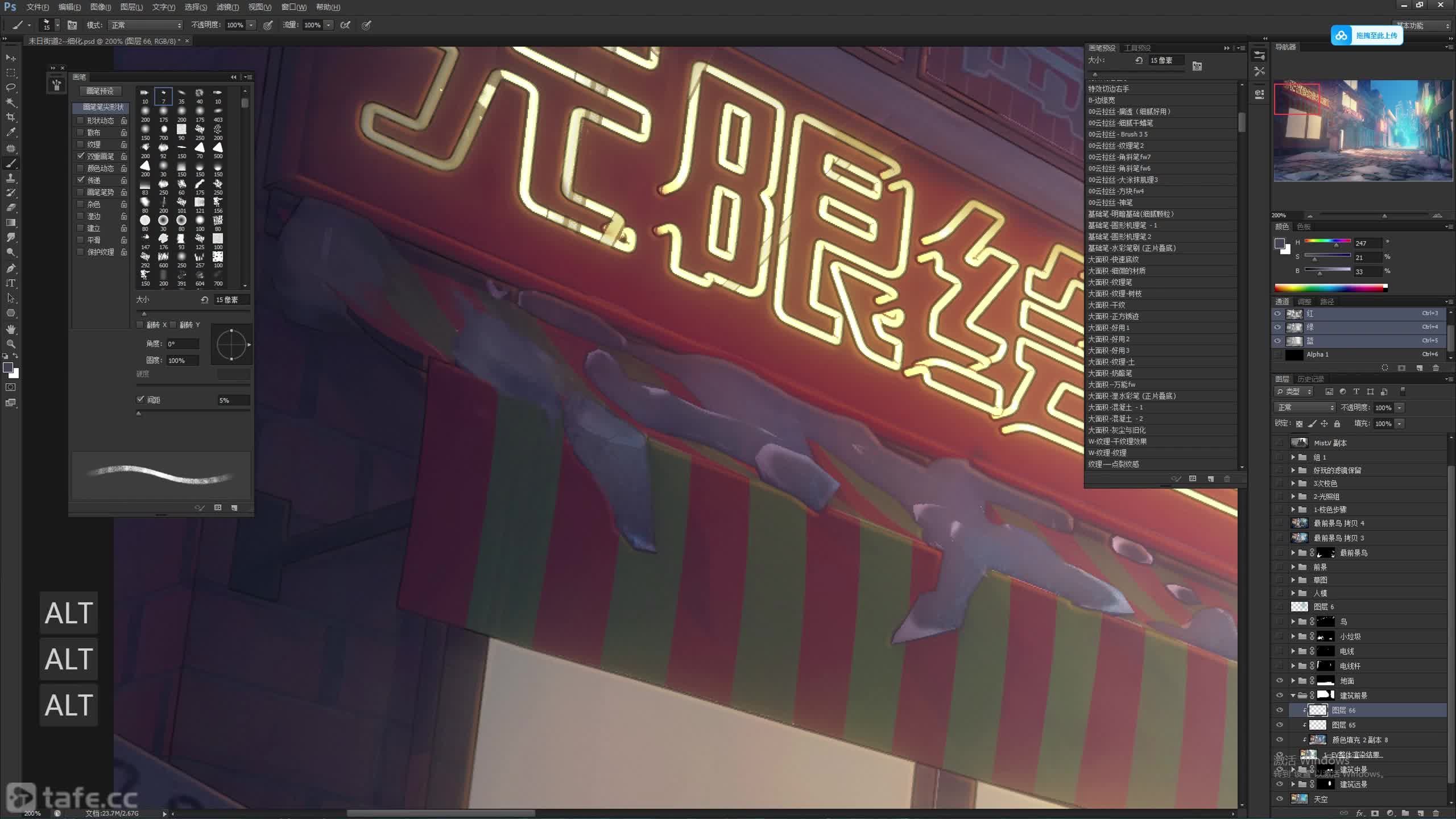Image resolution: width=1456 pixels, height=819 pixels.
Task: Toggle the 形状动态 checkbox
Action: pyautogui.click(x=80, y=121)
